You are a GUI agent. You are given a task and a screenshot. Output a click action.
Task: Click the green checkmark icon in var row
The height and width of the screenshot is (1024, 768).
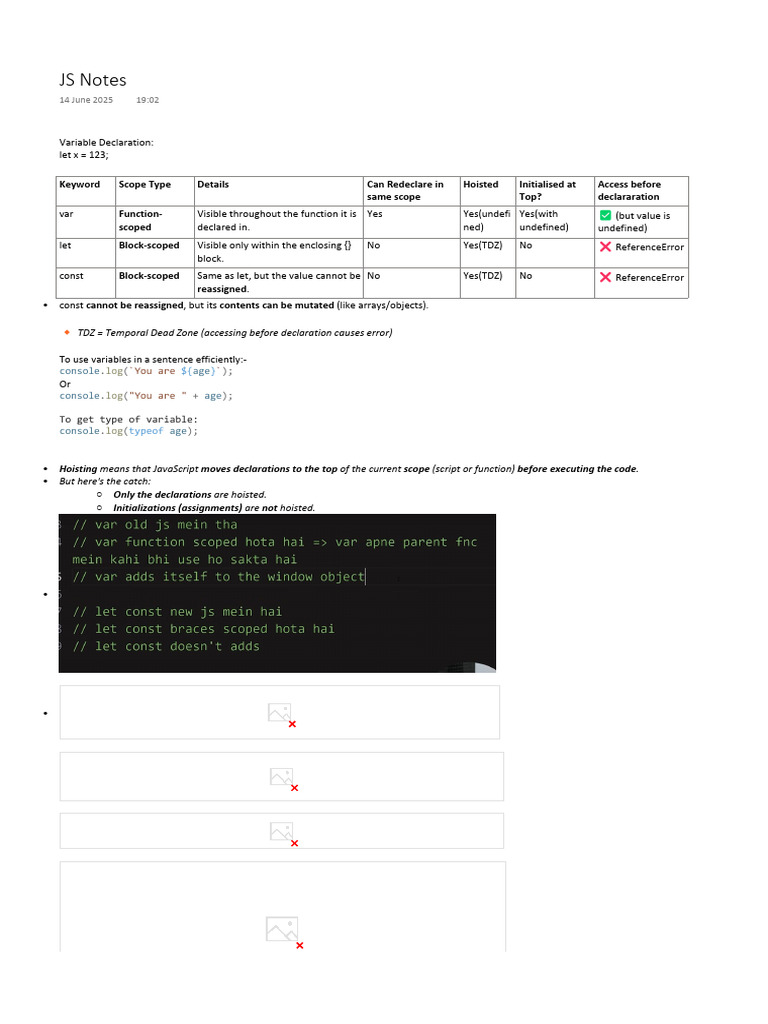(x=605, y=215)
